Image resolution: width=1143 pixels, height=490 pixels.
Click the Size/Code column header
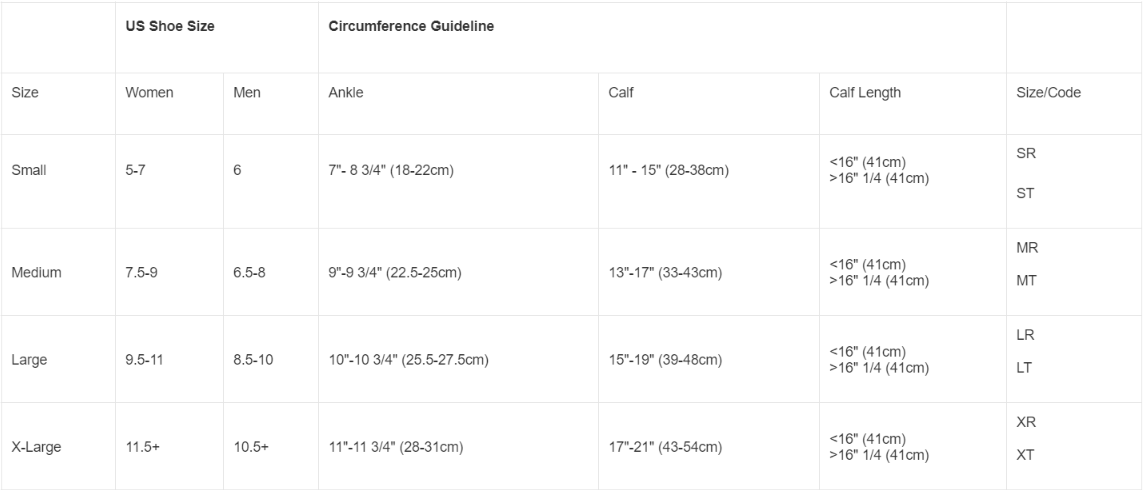click(x=1048, y=93)
